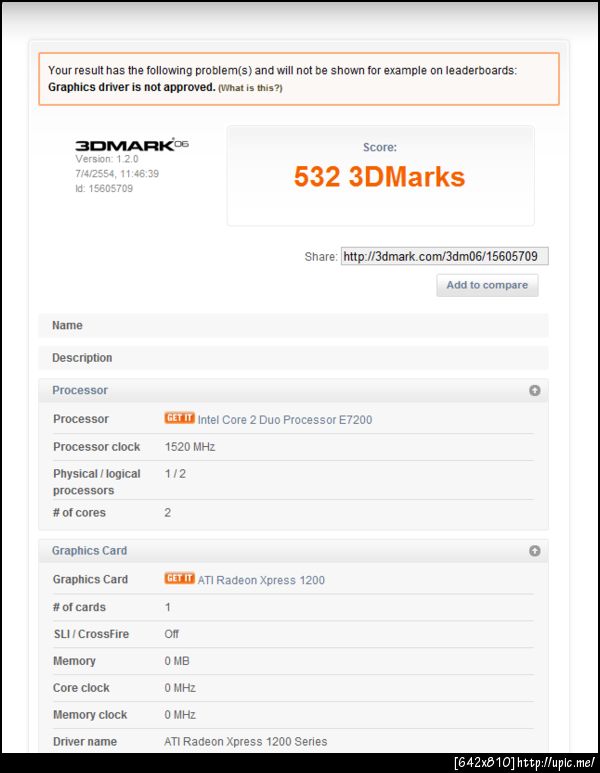The height and width of the screenshot is (773, 600).
Task: Click the 532 3DMarks score
Action: coord(379,176)
